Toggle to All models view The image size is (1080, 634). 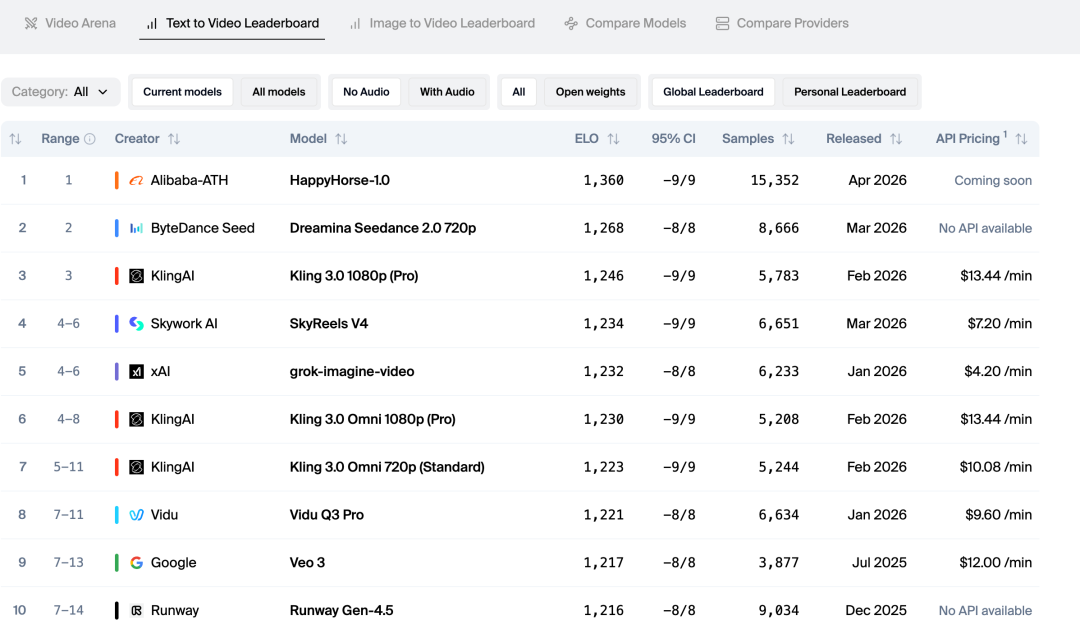(279, 92)
